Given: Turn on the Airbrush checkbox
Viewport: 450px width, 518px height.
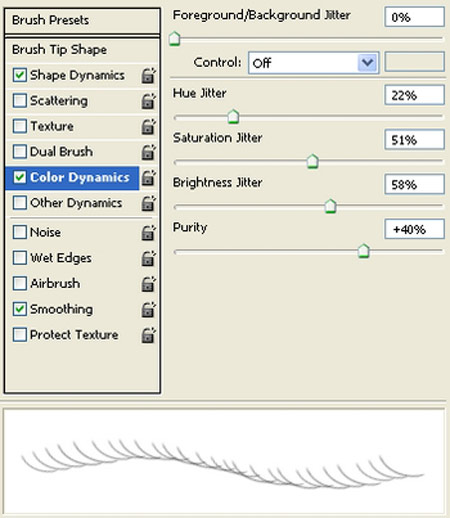Looking at the screenshot, I should point(20,283).
